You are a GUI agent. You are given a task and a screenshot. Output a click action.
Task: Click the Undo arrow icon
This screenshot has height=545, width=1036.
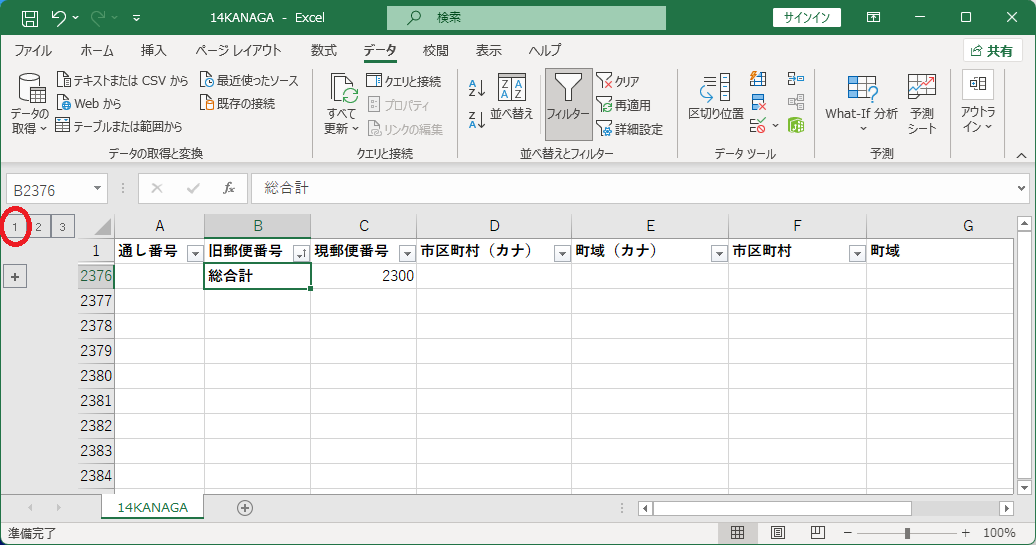[58, 18]
